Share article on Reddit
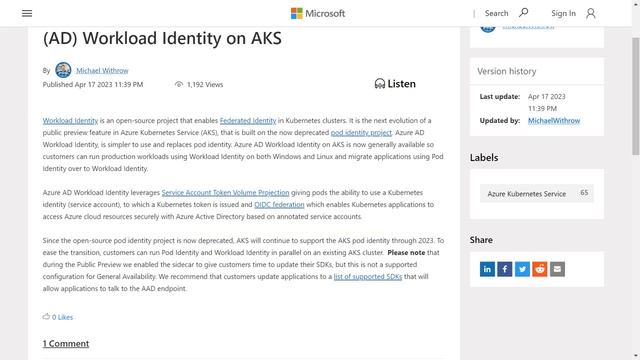This screenshot has width=640, height=360. pyautogui.click(x=540, y=269)
